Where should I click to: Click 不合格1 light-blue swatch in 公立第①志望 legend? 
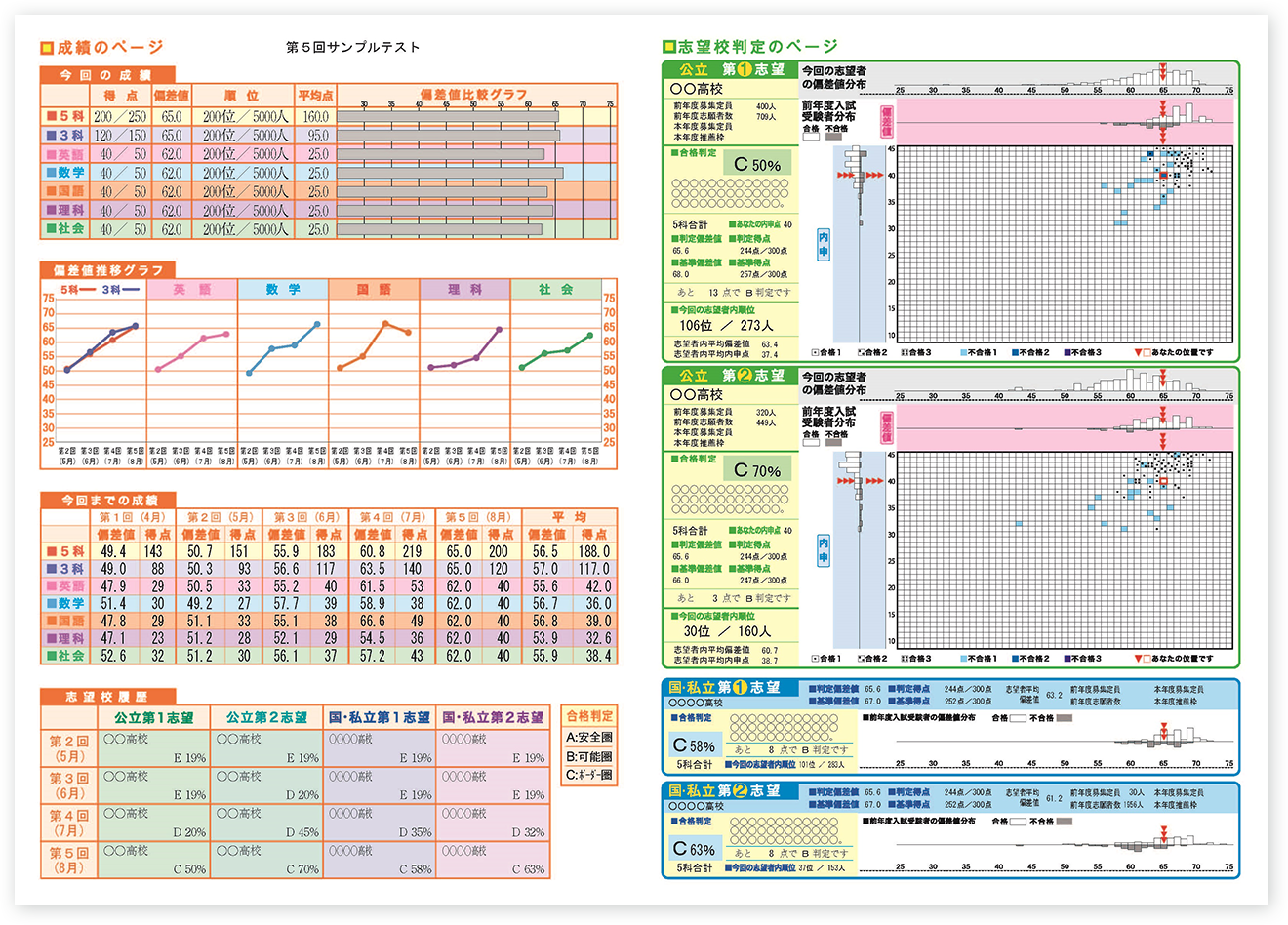[964, 353]
